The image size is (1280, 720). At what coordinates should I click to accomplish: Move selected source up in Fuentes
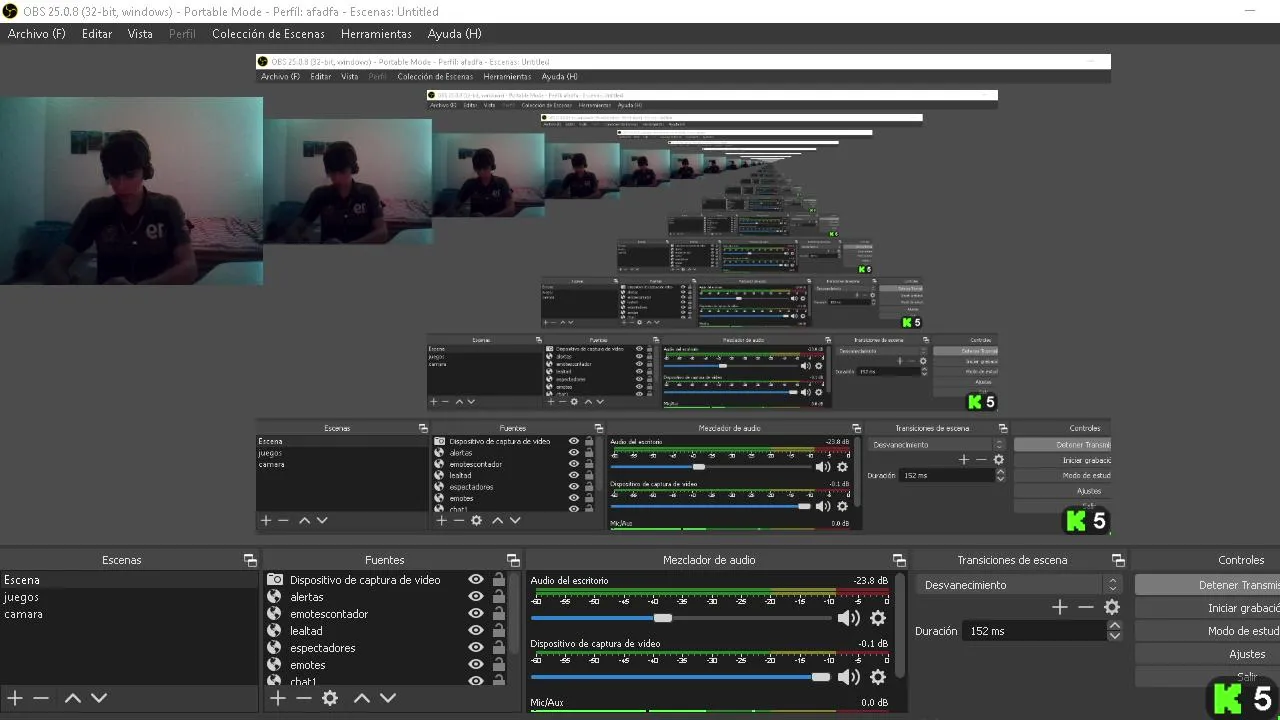[x=362, y=698]
